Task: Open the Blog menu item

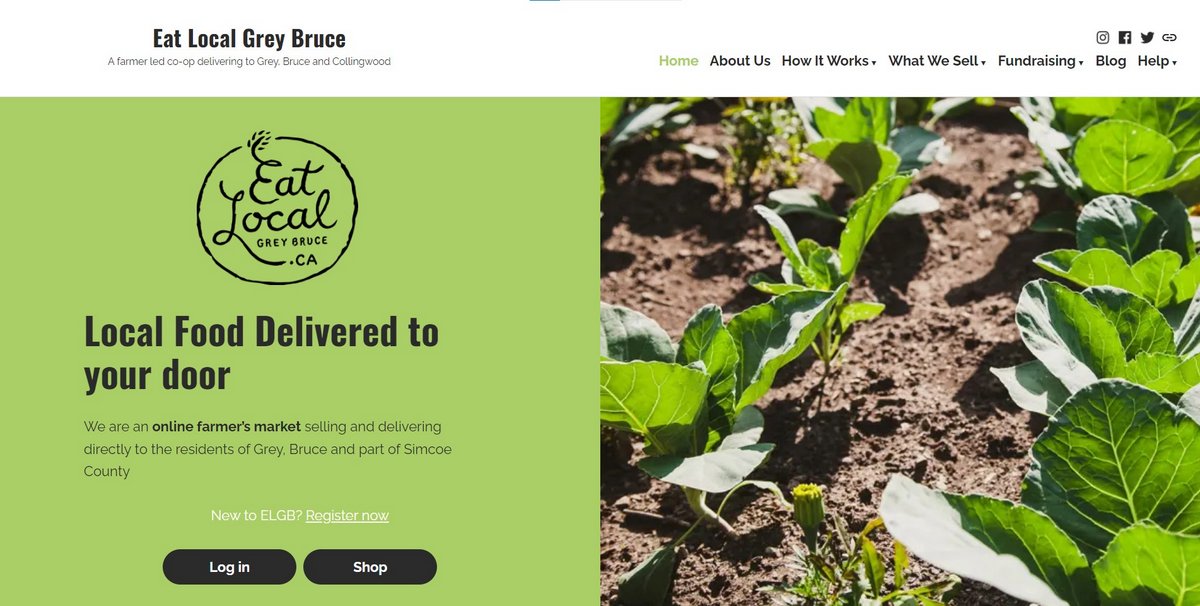Action: (1110, 61)
